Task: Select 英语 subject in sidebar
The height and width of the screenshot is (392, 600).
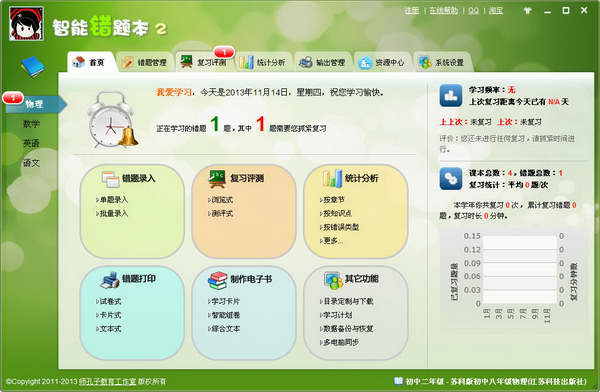Action: 31,143
